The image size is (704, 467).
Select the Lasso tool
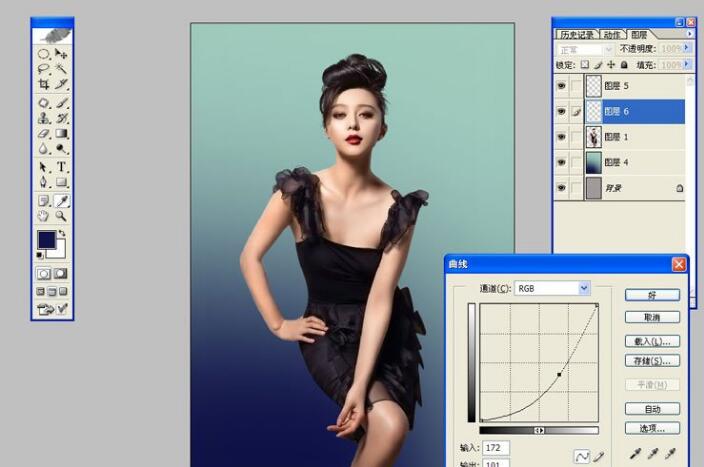43,69
